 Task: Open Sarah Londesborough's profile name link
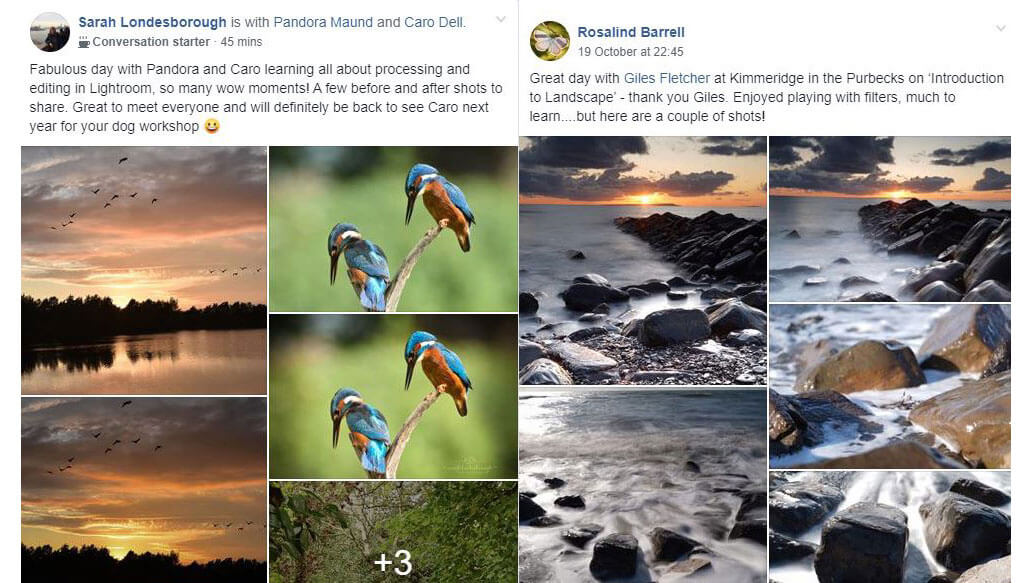coord(152,22)
